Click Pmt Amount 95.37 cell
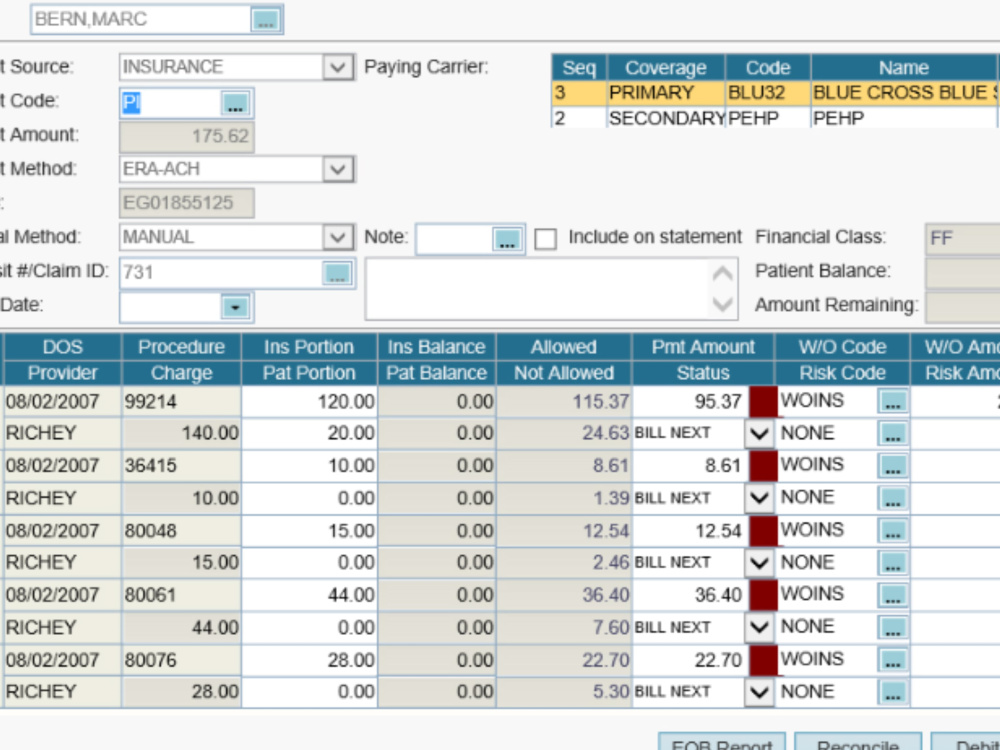This screenshot has height=750, width=1000. pyautogui.click(x=691, y=402)
